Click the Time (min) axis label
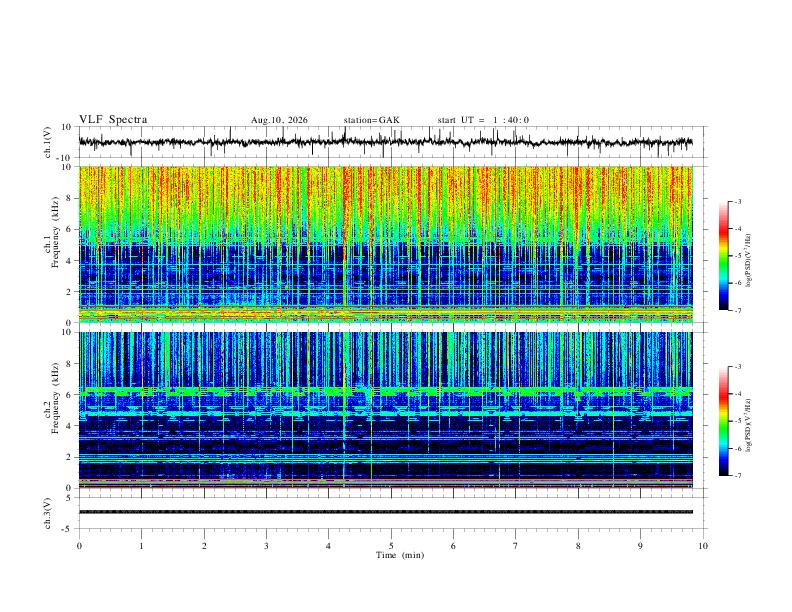 400,555
